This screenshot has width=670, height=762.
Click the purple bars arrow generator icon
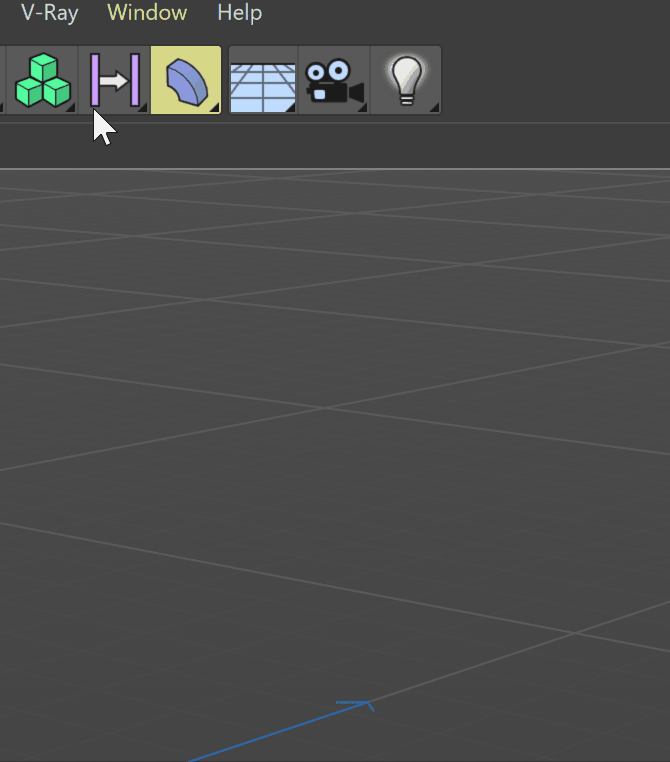click(114, 80)
